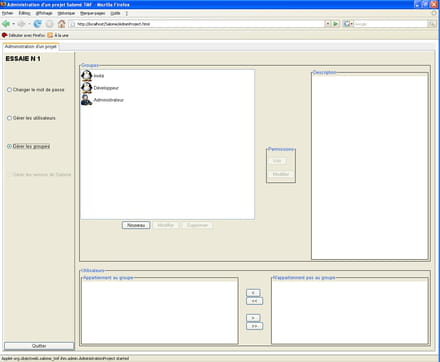Open the Débuter avec Firefox bookmark
This screenshot has height=362, width=440.
23,35
